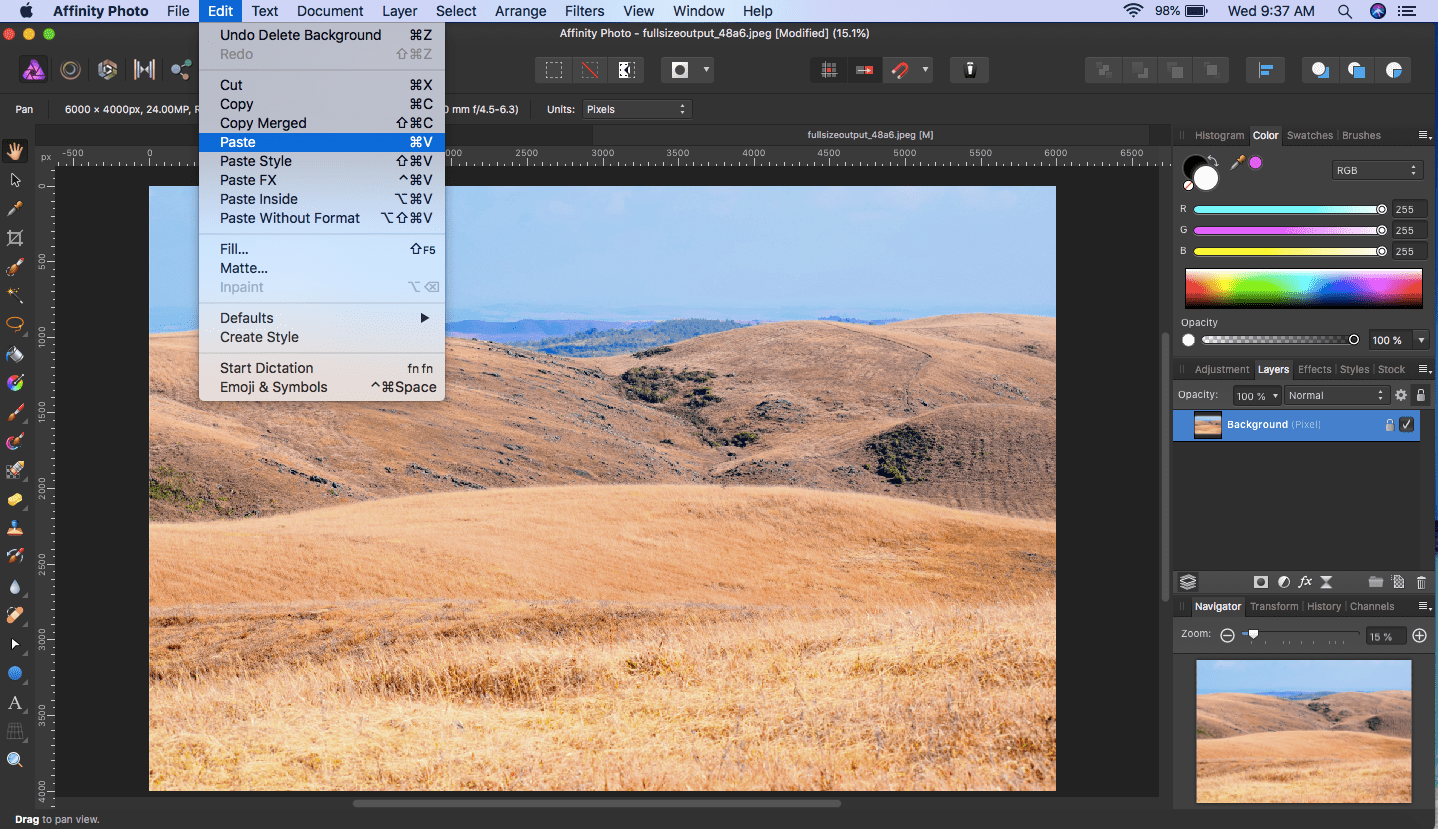Select the Artistic Text tool
Screen dimensions: 1438x829
pyautogui.click(x=15, y=703)
